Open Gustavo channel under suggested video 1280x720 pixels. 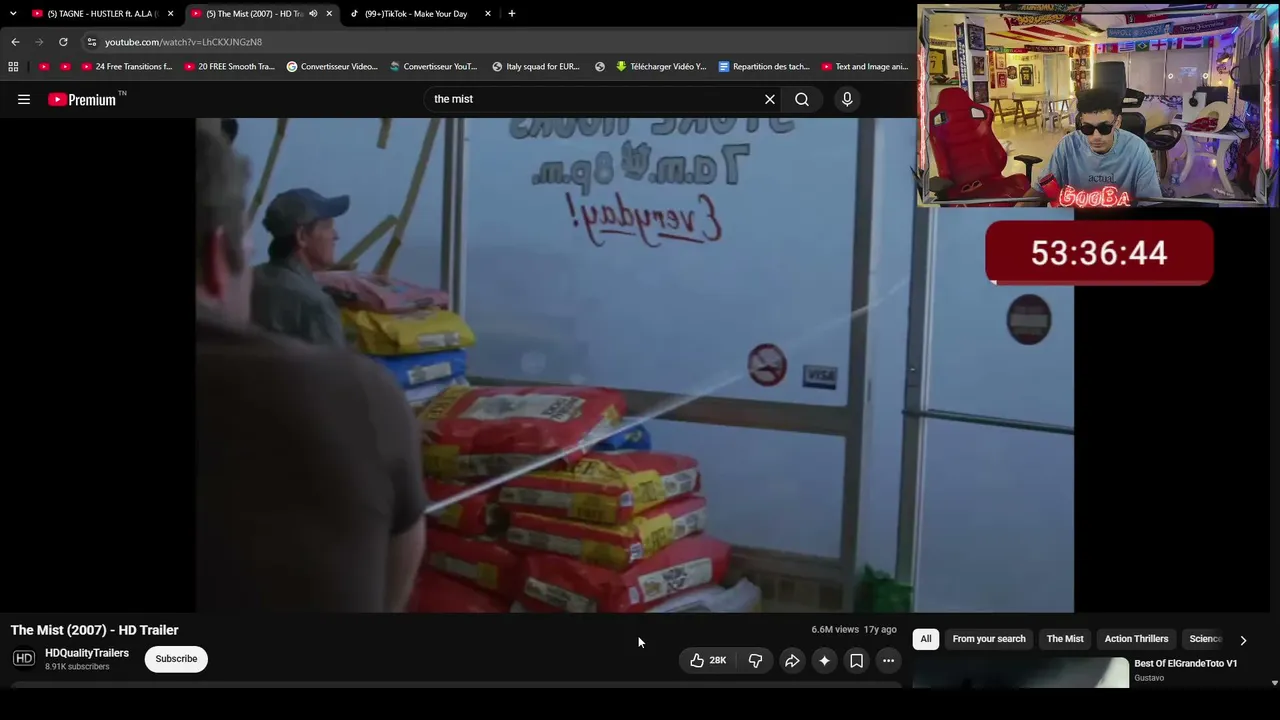(1149, 678)
